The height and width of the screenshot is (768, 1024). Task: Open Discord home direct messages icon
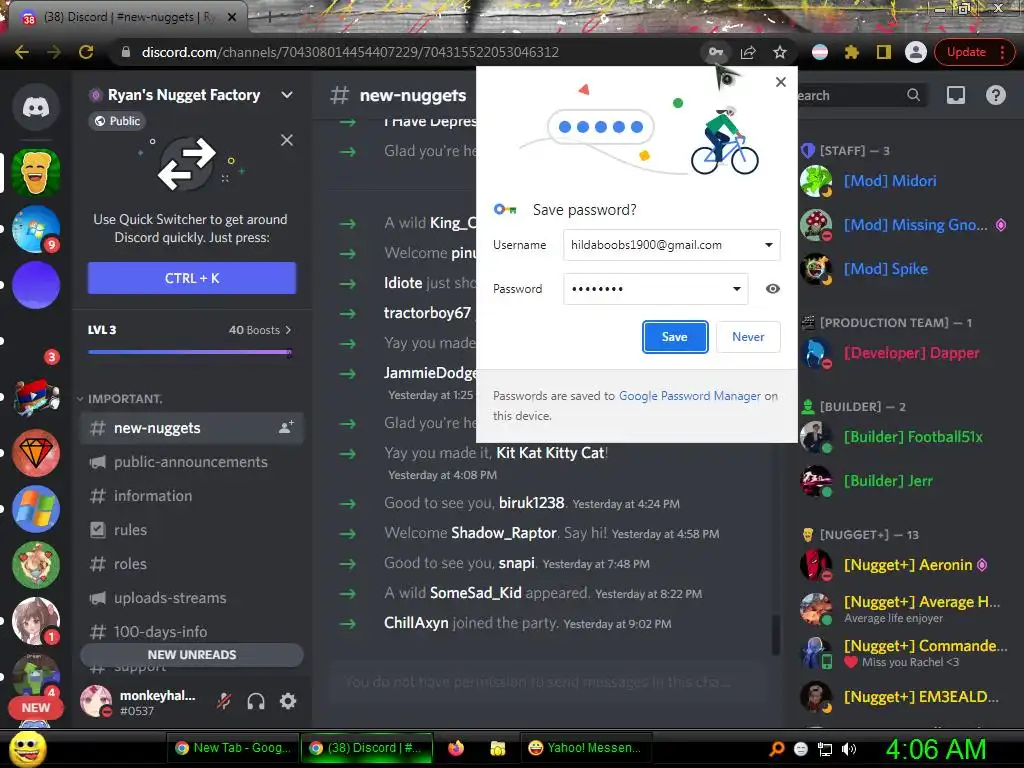(36, 106)
